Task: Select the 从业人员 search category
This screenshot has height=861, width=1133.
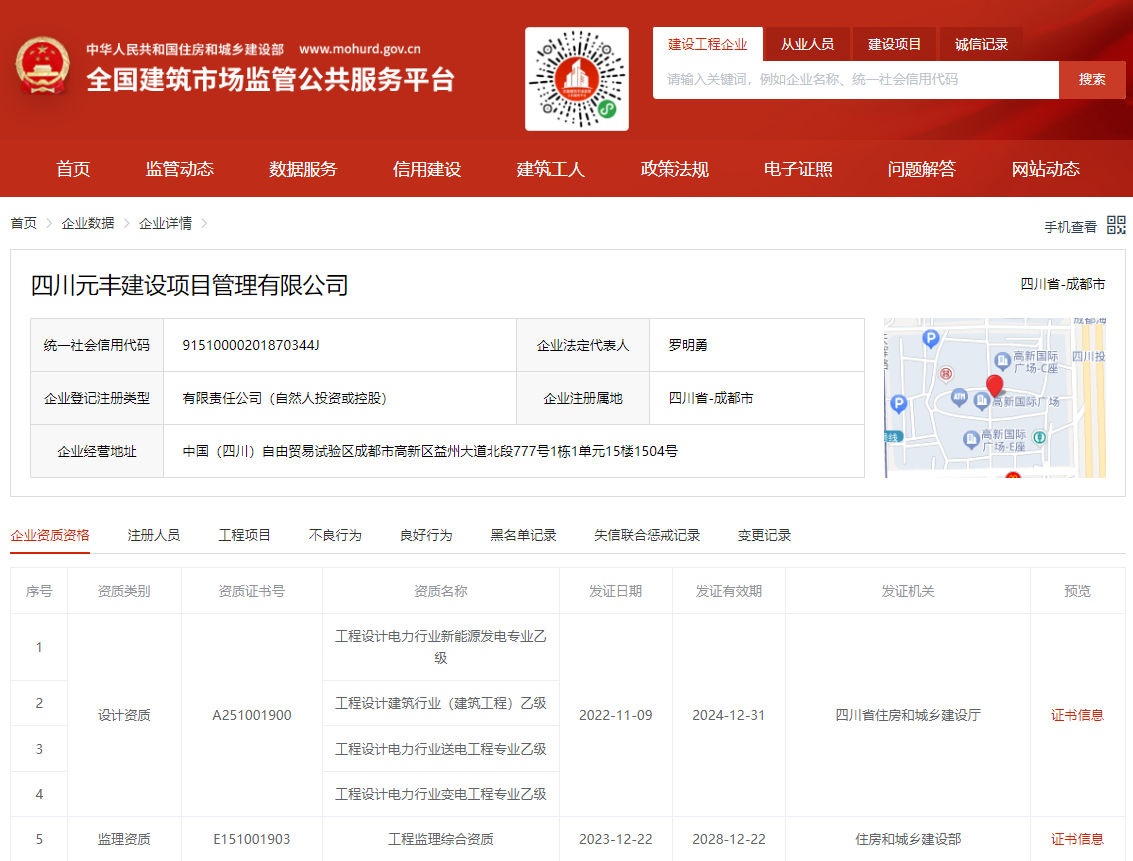Action: 810,44
